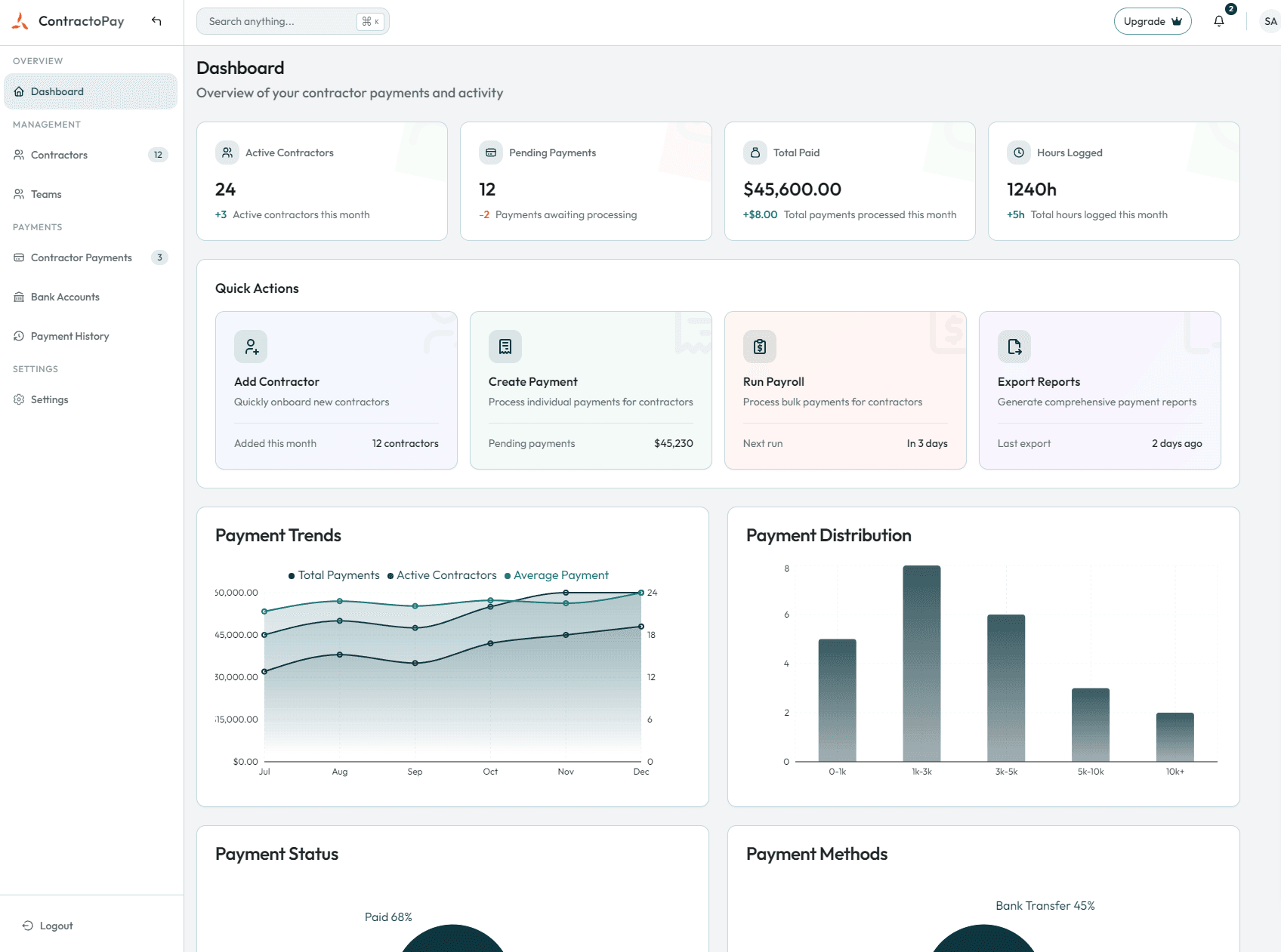Focus the Search anything input field
Screen dimensions: 1281x952
[x=293, y=21]
